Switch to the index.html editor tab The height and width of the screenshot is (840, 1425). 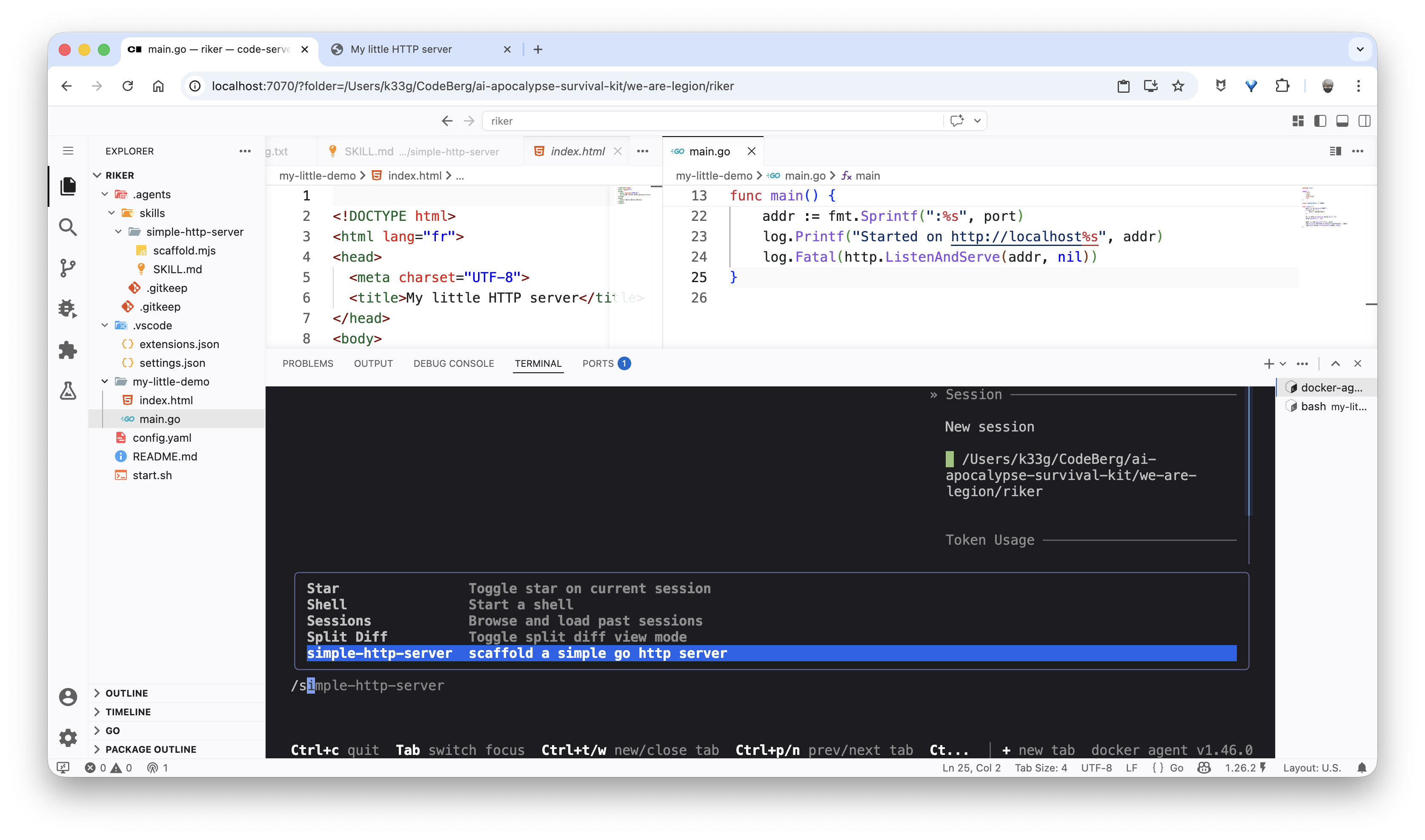pyautogui.click(x=577, y=151)
